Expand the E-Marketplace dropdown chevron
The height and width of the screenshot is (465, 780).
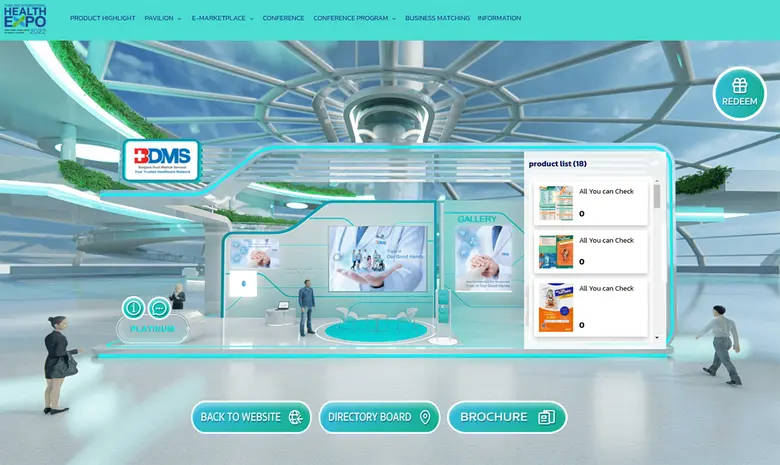tap(252, 19)
